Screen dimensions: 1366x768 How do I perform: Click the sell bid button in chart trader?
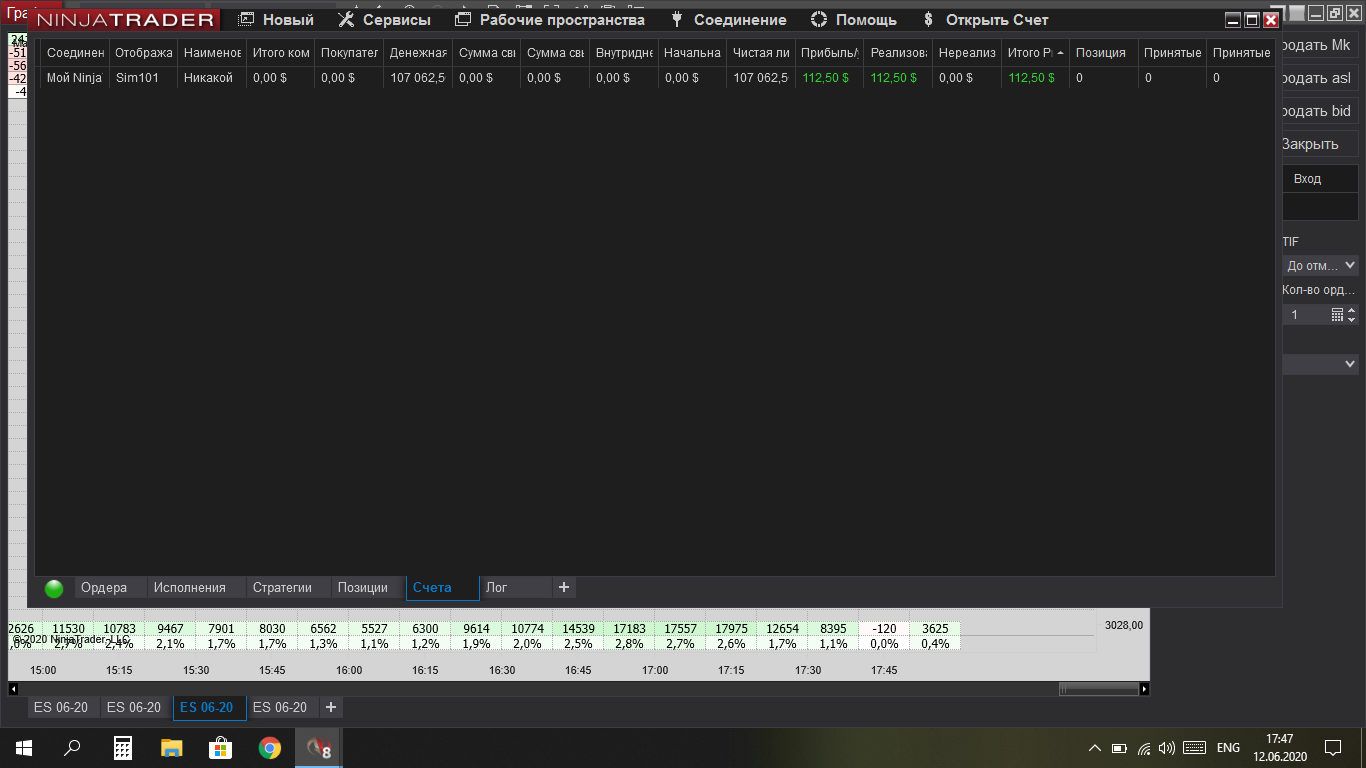(x=1320, y=111)
